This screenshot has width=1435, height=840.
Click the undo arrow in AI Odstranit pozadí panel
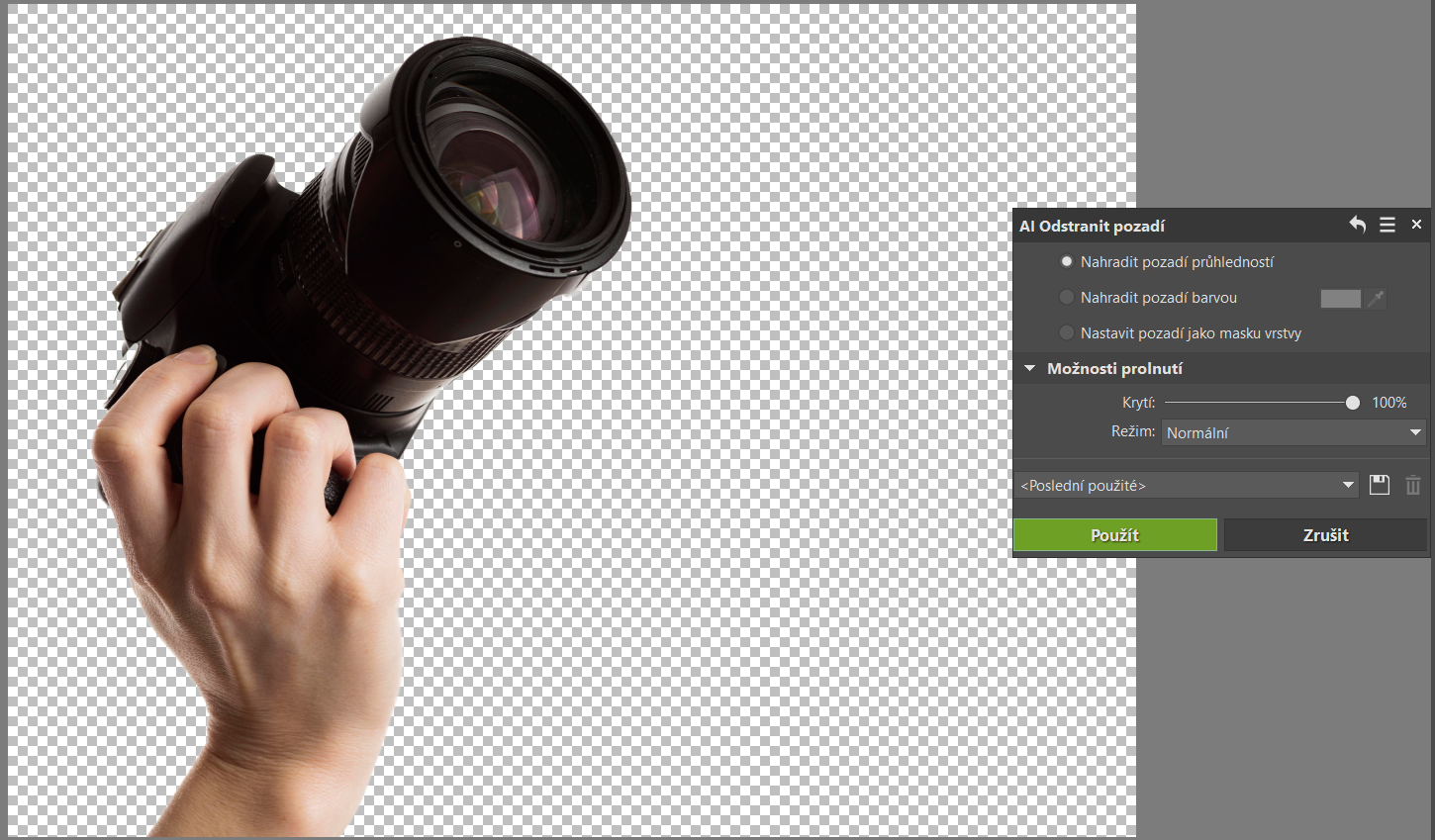tap(1358, 225)
